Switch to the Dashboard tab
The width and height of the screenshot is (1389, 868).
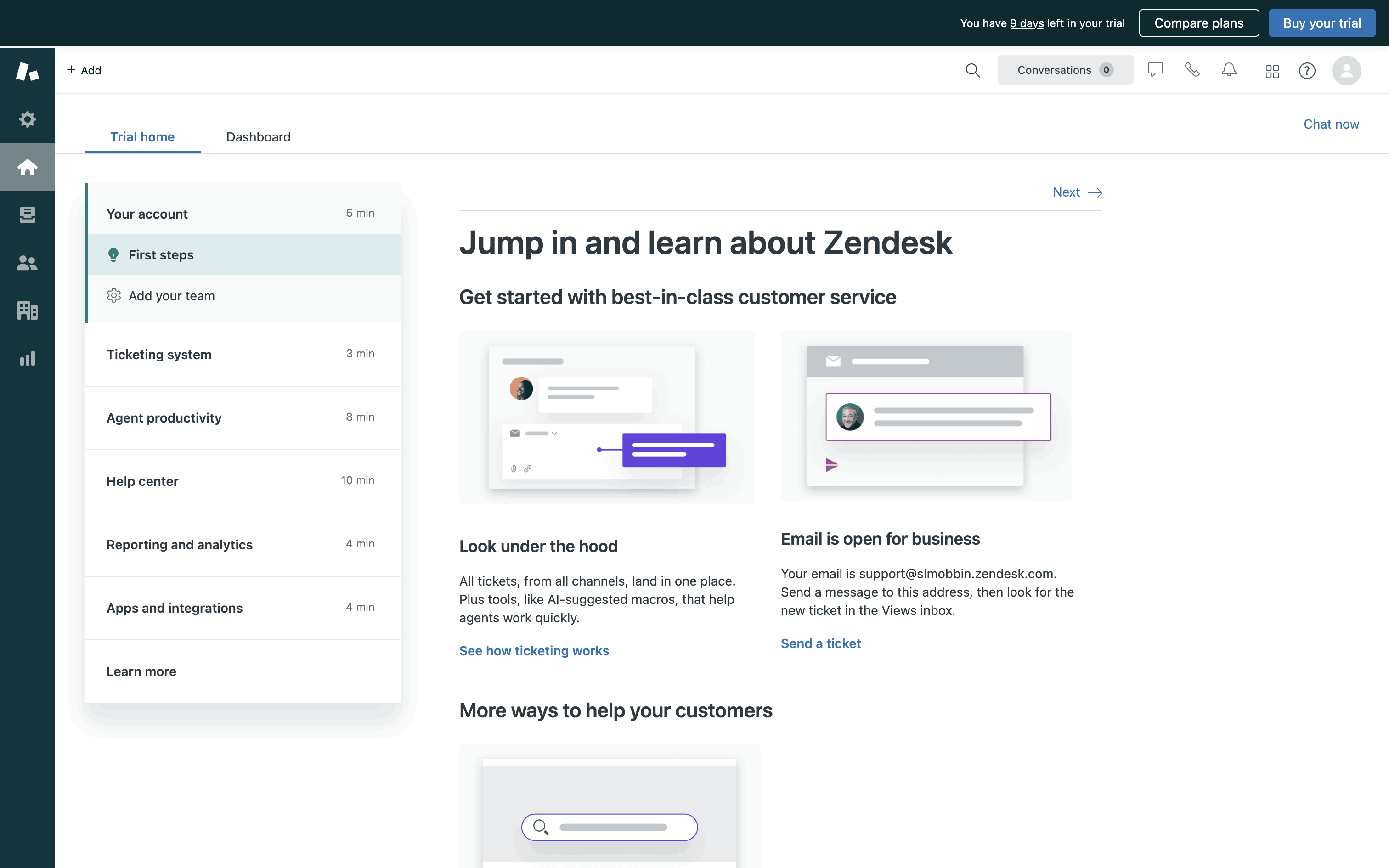(258, 137)
